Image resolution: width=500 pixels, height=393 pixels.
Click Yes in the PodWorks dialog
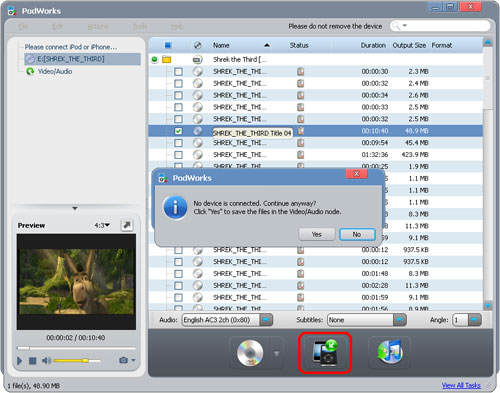pos(317,234)
